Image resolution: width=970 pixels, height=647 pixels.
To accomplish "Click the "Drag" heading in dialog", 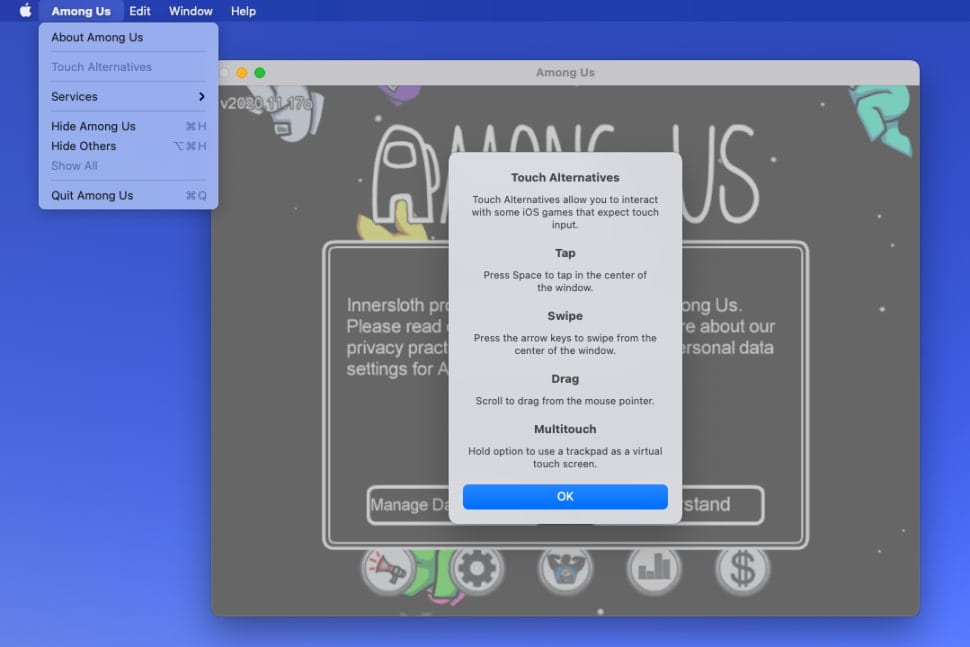I will [565, 379].
